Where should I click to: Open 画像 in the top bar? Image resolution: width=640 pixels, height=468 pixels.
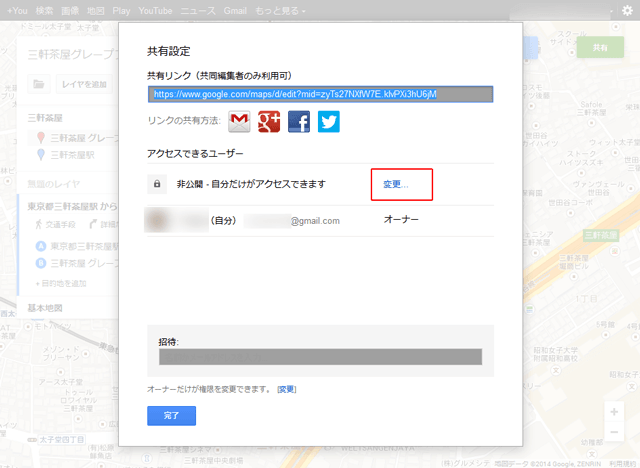(70, 11)
